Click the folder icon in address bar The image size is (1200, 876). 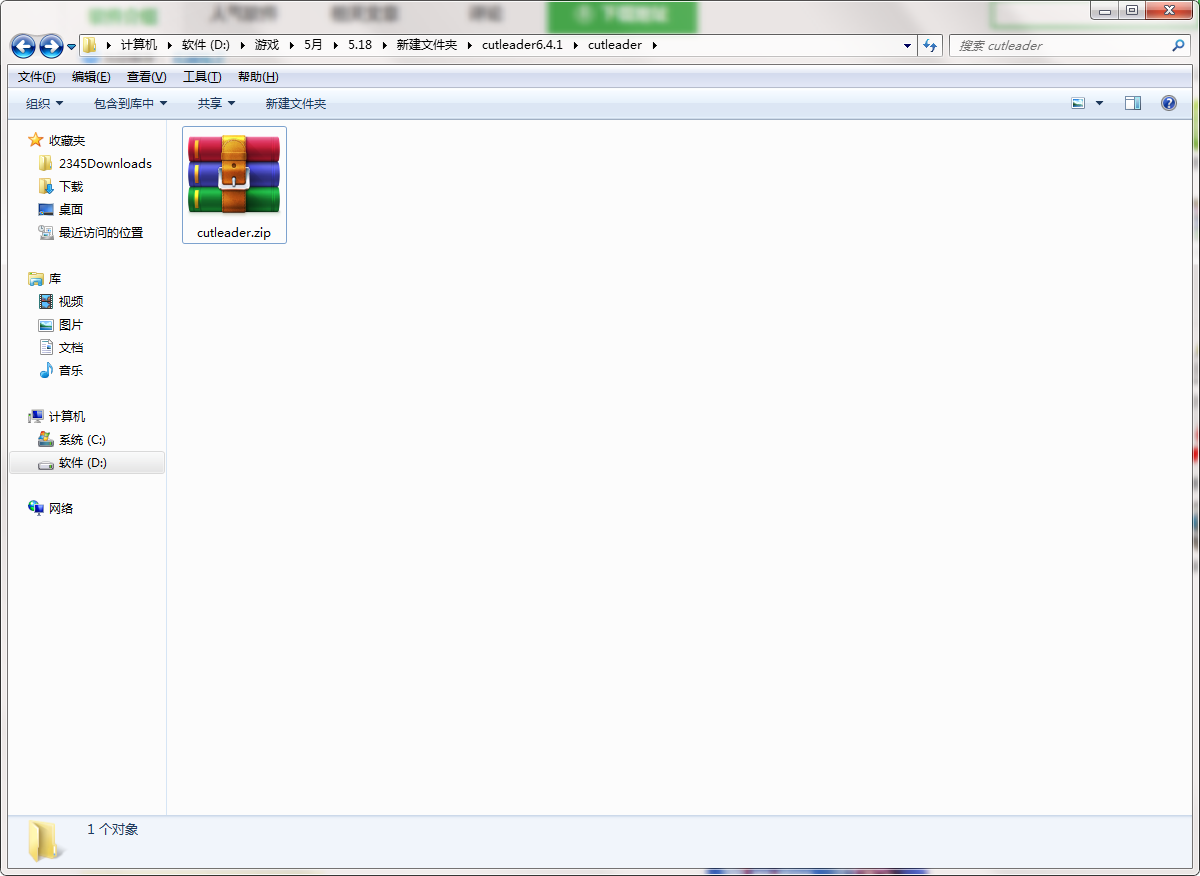click(89, 45)
